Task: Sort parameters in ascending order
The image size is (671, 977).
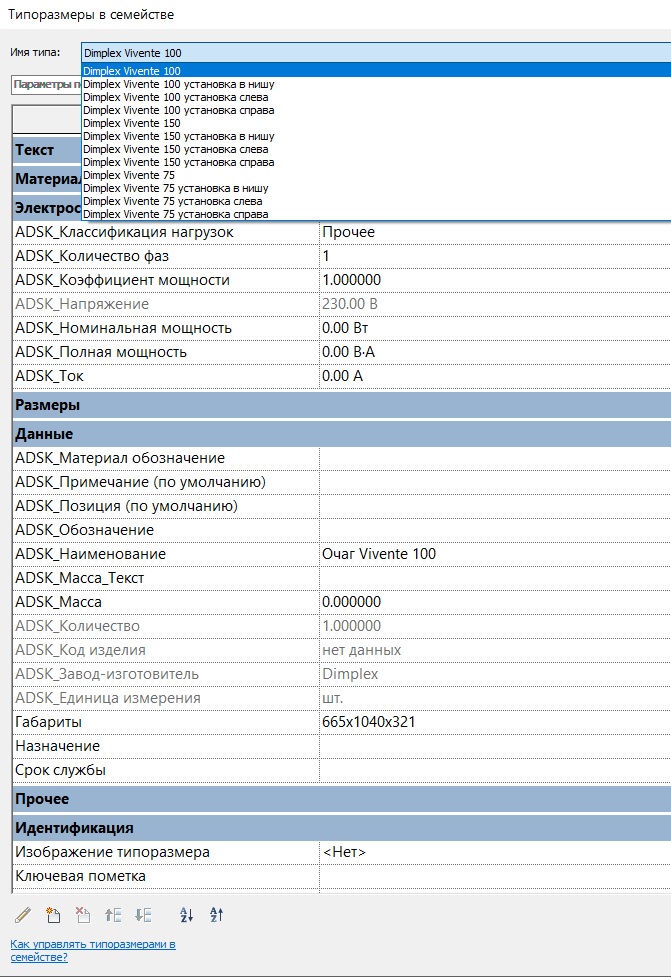Action: coord(186,915)
